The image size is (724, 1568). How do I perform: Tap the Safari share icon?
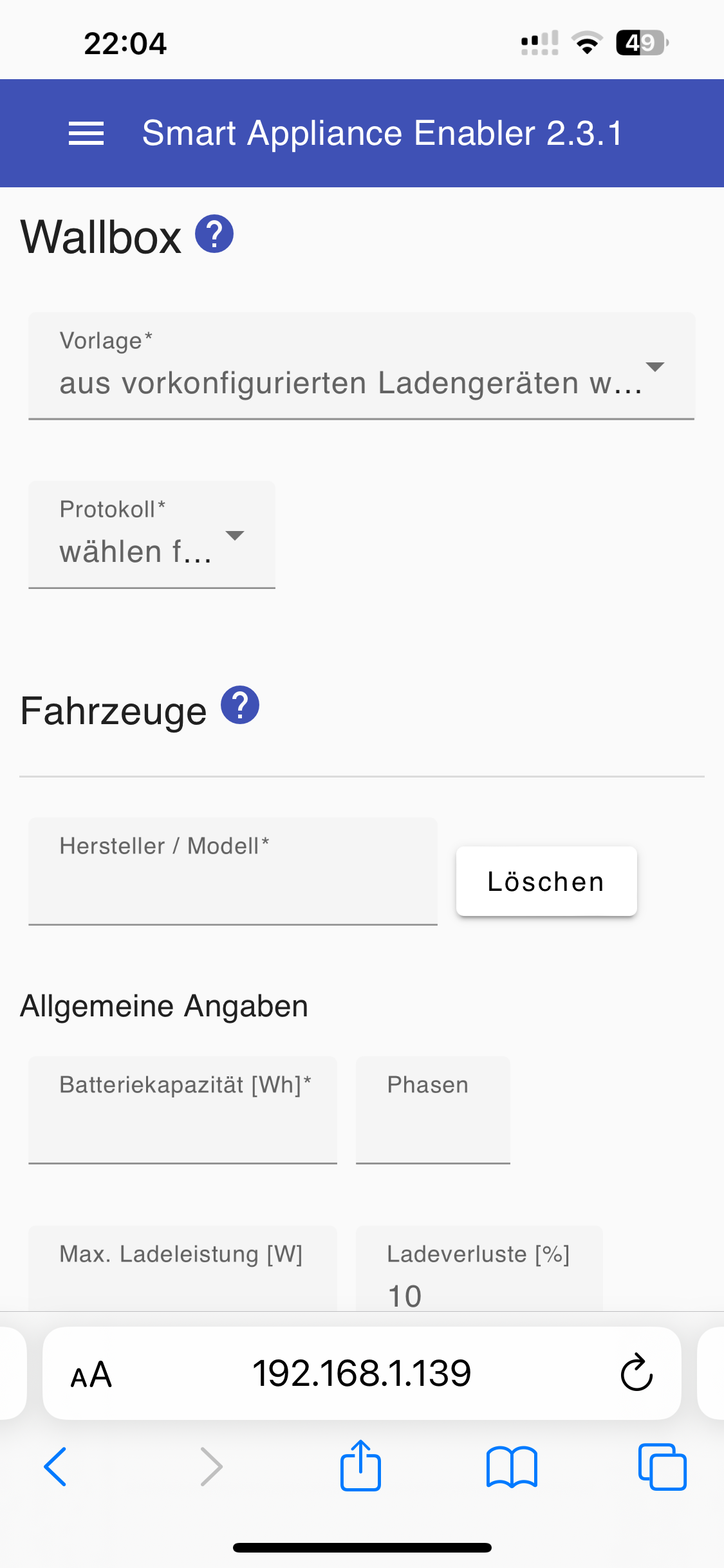click(x=360, y=1466)
